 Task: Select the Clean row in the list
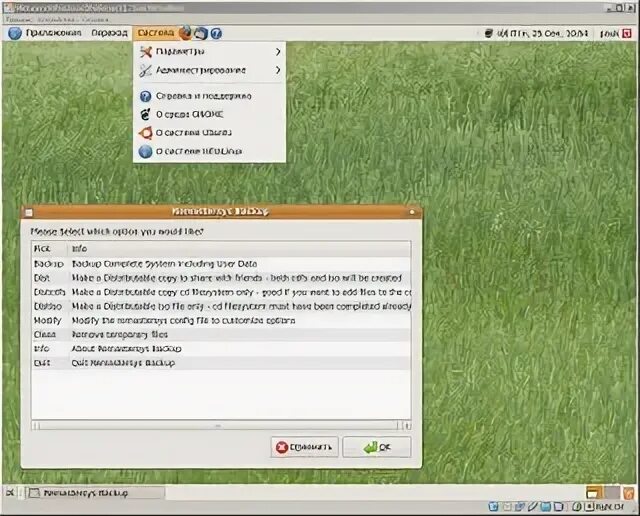click(221, 334)
